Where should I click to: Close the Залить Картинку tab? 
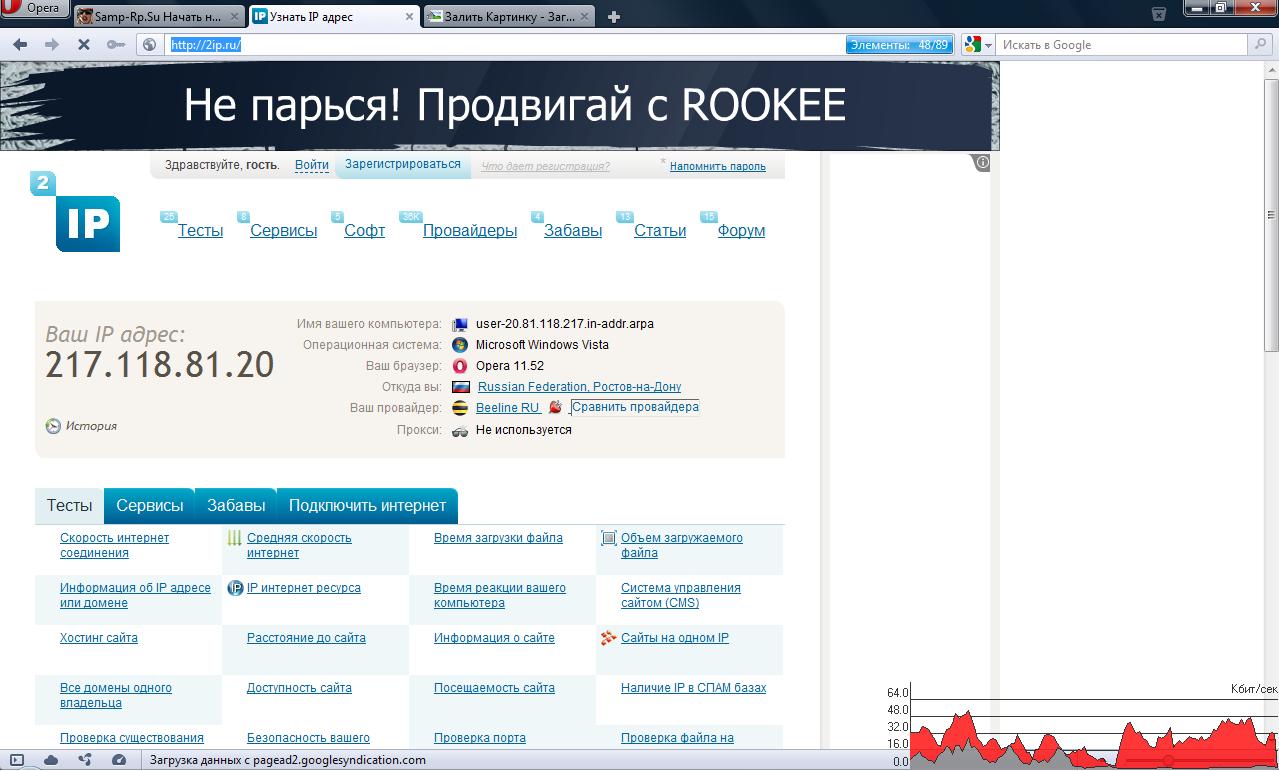click(584, 17)
